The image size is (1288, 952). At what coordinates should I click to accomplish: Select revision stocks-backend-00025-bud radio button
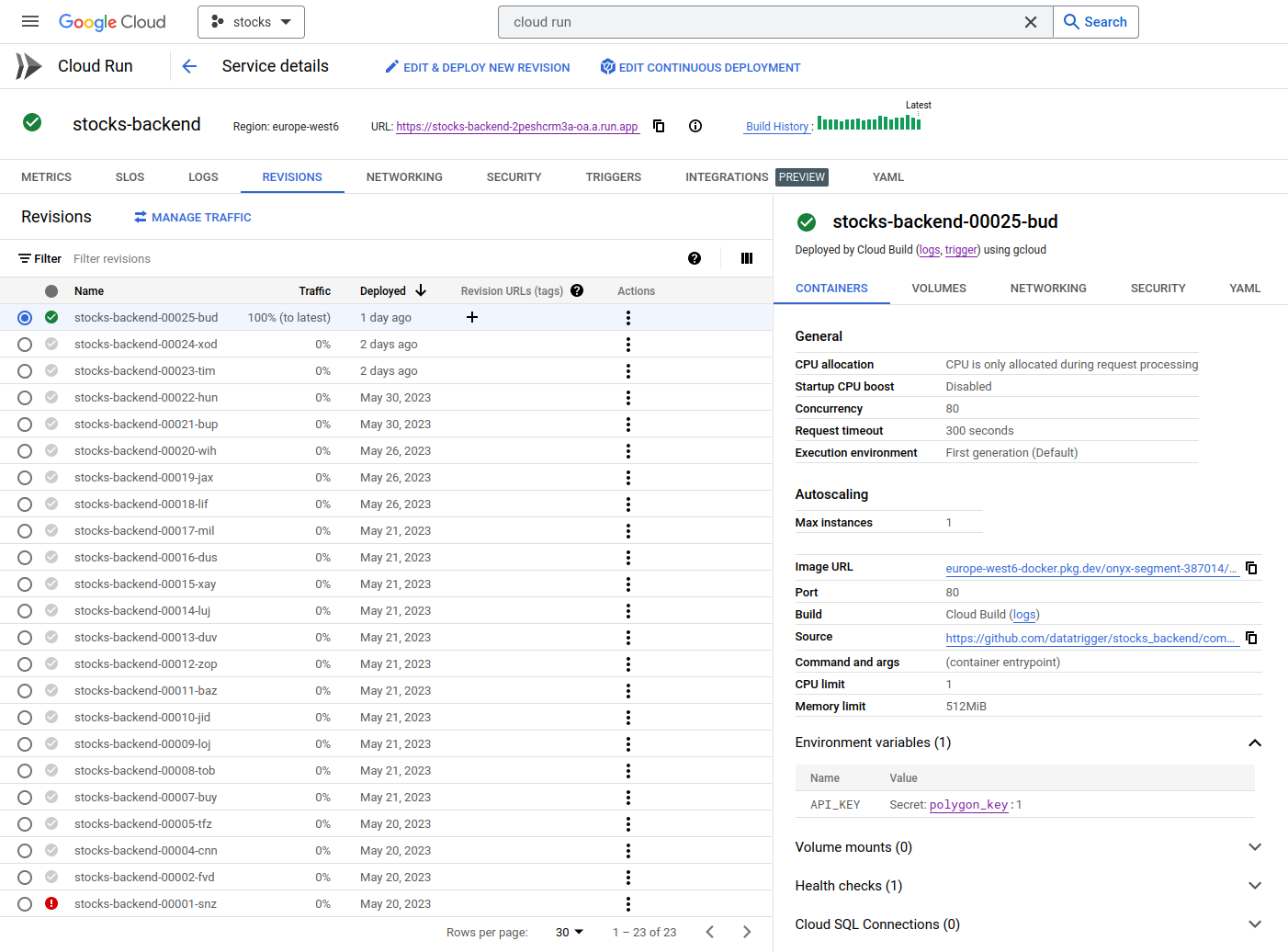click(25, 318)
